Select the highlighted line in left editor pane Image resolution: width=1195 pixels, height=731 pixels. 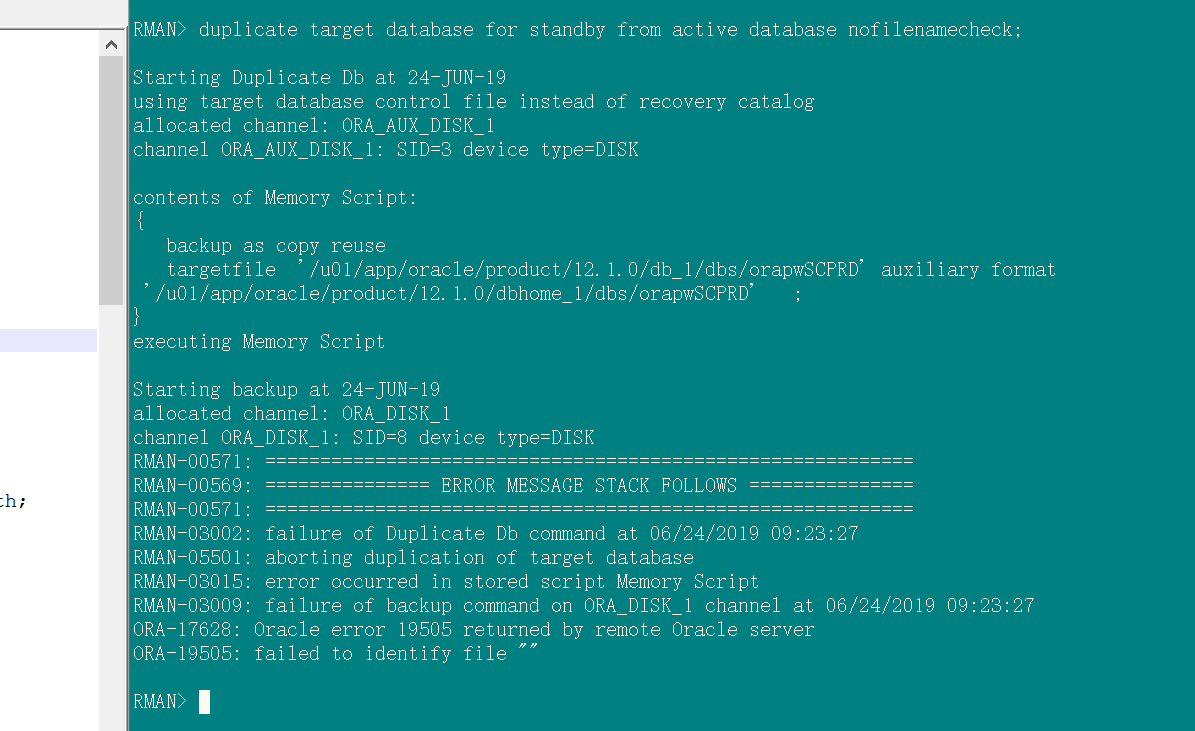[48, 341]
